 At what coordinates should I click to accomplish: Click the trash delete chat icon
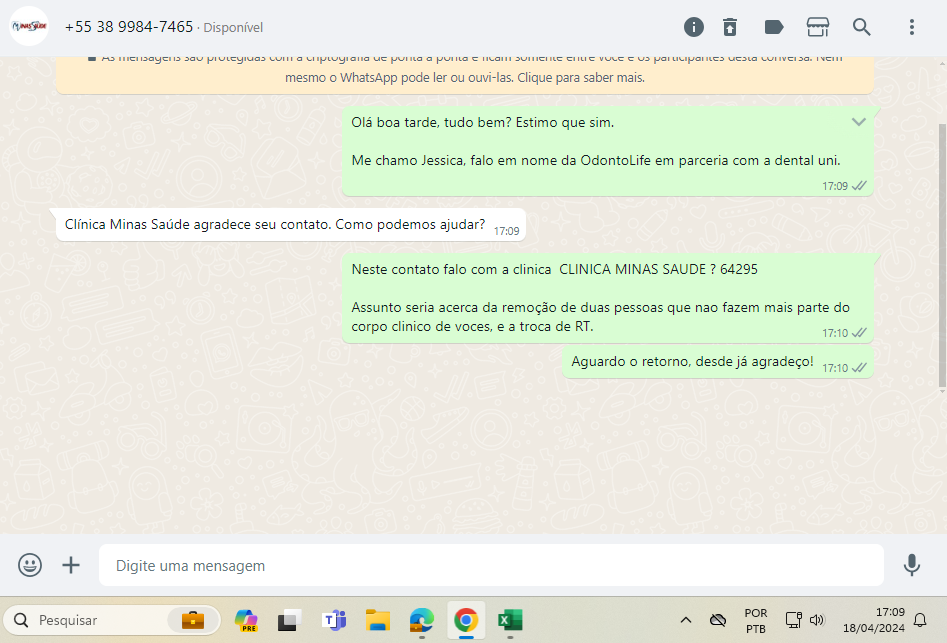click(x=730, y=27)
